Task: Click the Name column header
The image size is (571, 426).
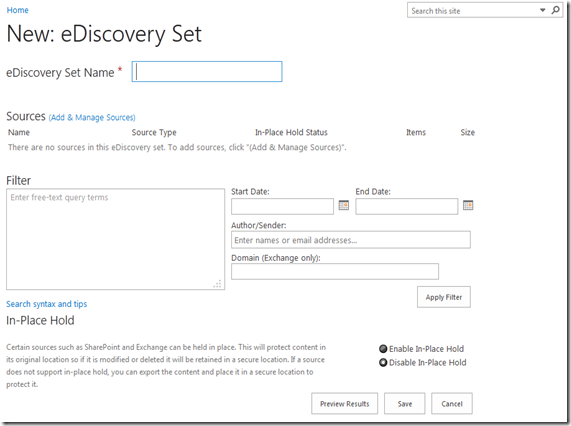Action: click(19, 133)
